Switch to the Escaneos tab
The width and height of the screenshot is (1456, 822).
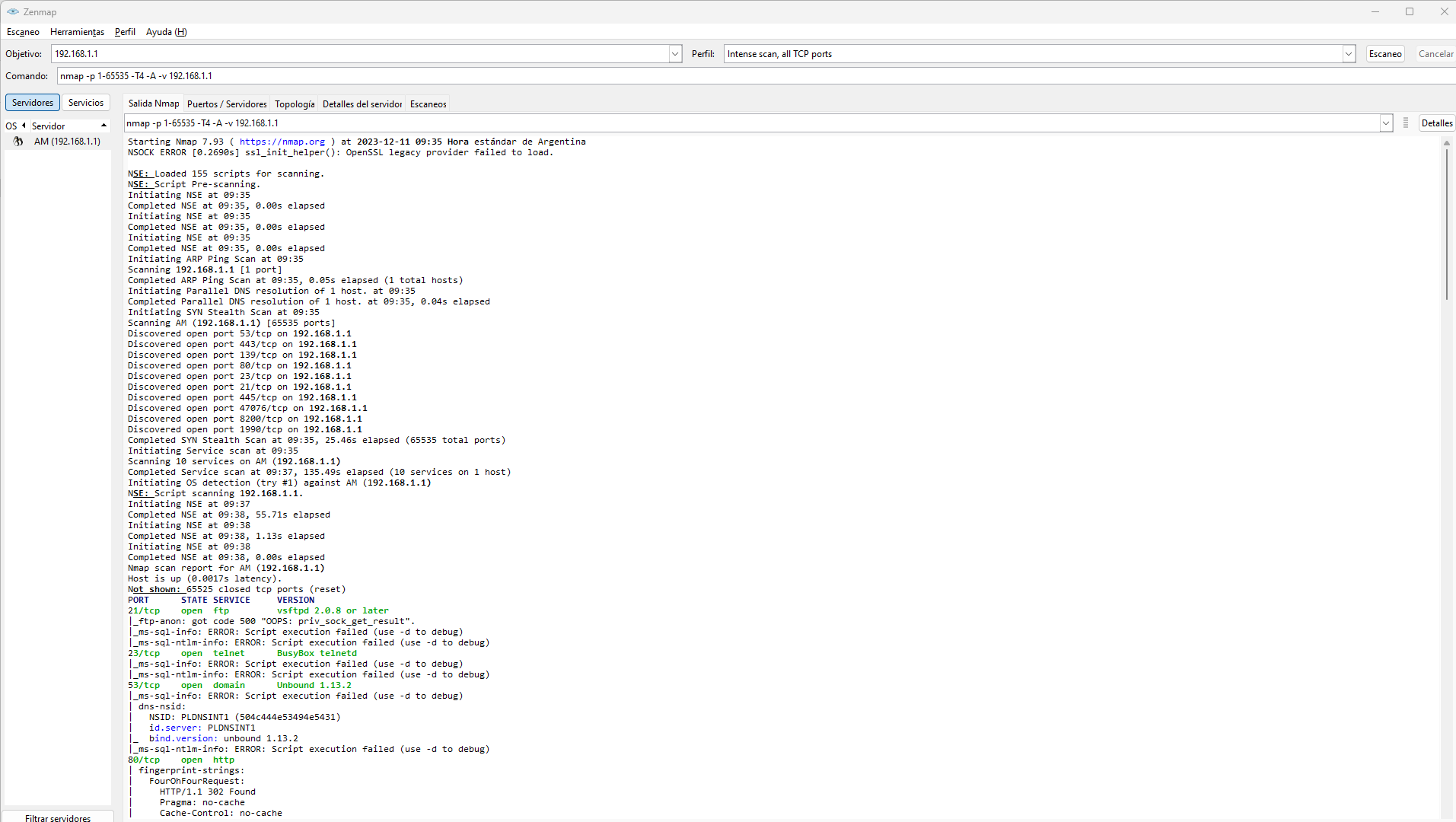pyautogui.click(x=429, y=104)
